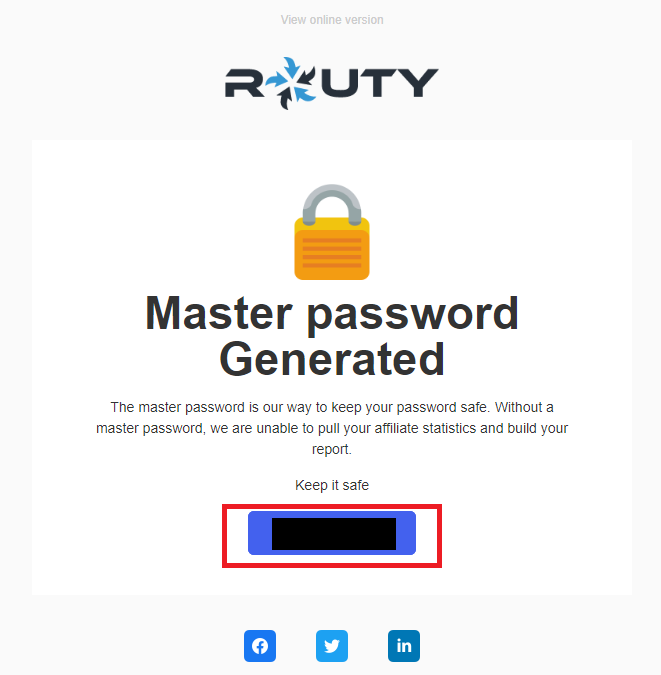The width and height of the screenshot is (661, 675).
Task: Click the red outline around the password
Action: 332,506
